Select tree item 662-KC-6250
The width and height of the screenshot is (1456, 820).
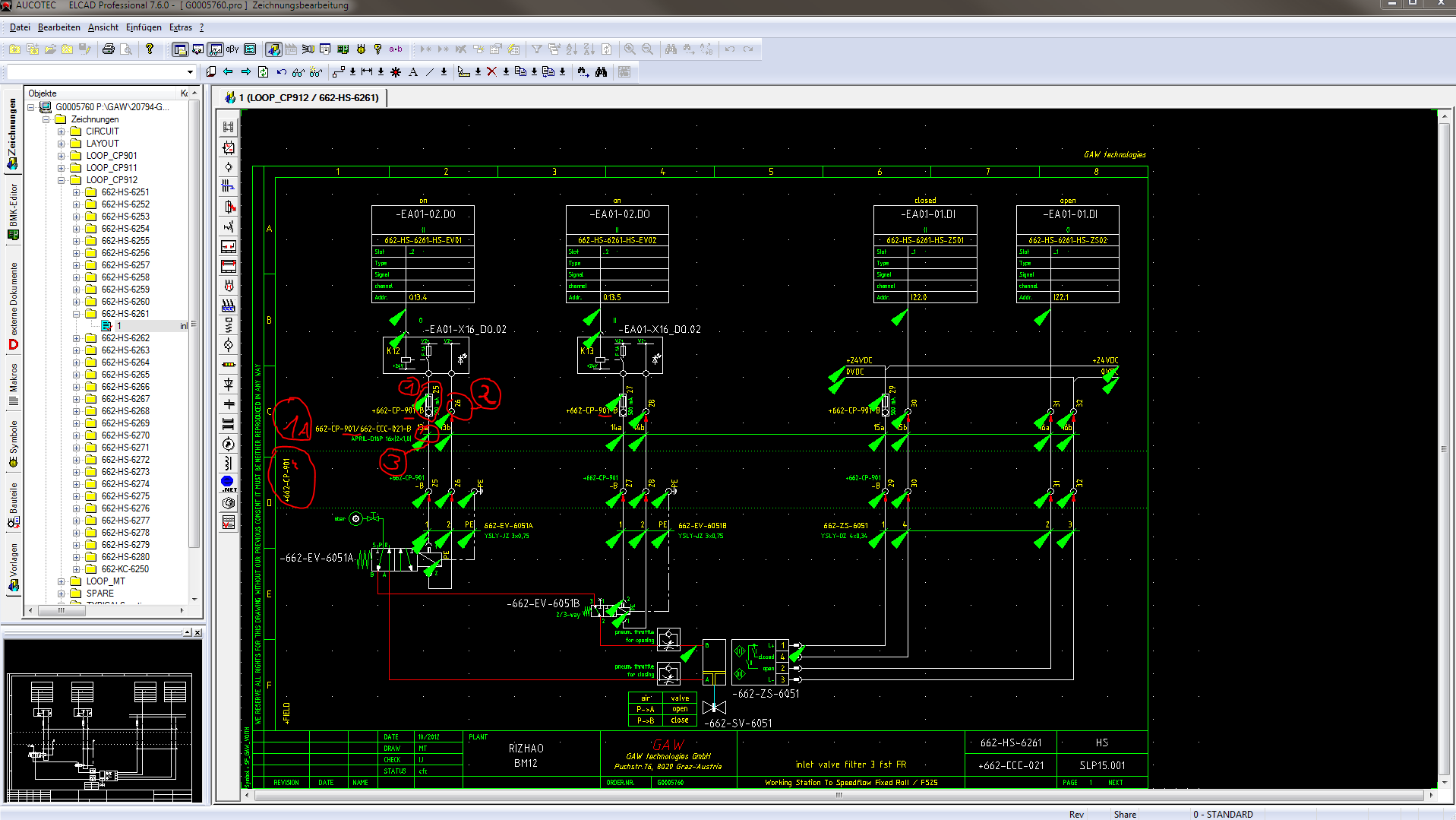click(125, 569)
